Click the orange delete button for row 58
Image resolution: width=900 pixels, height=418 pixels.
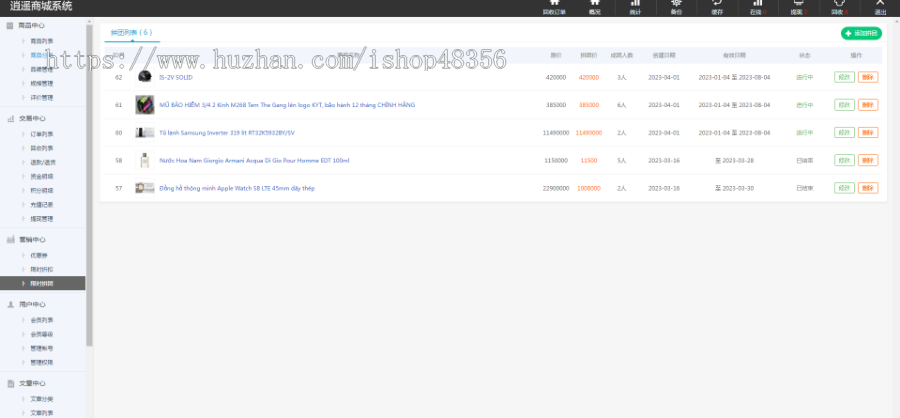[x=868, y=160]
